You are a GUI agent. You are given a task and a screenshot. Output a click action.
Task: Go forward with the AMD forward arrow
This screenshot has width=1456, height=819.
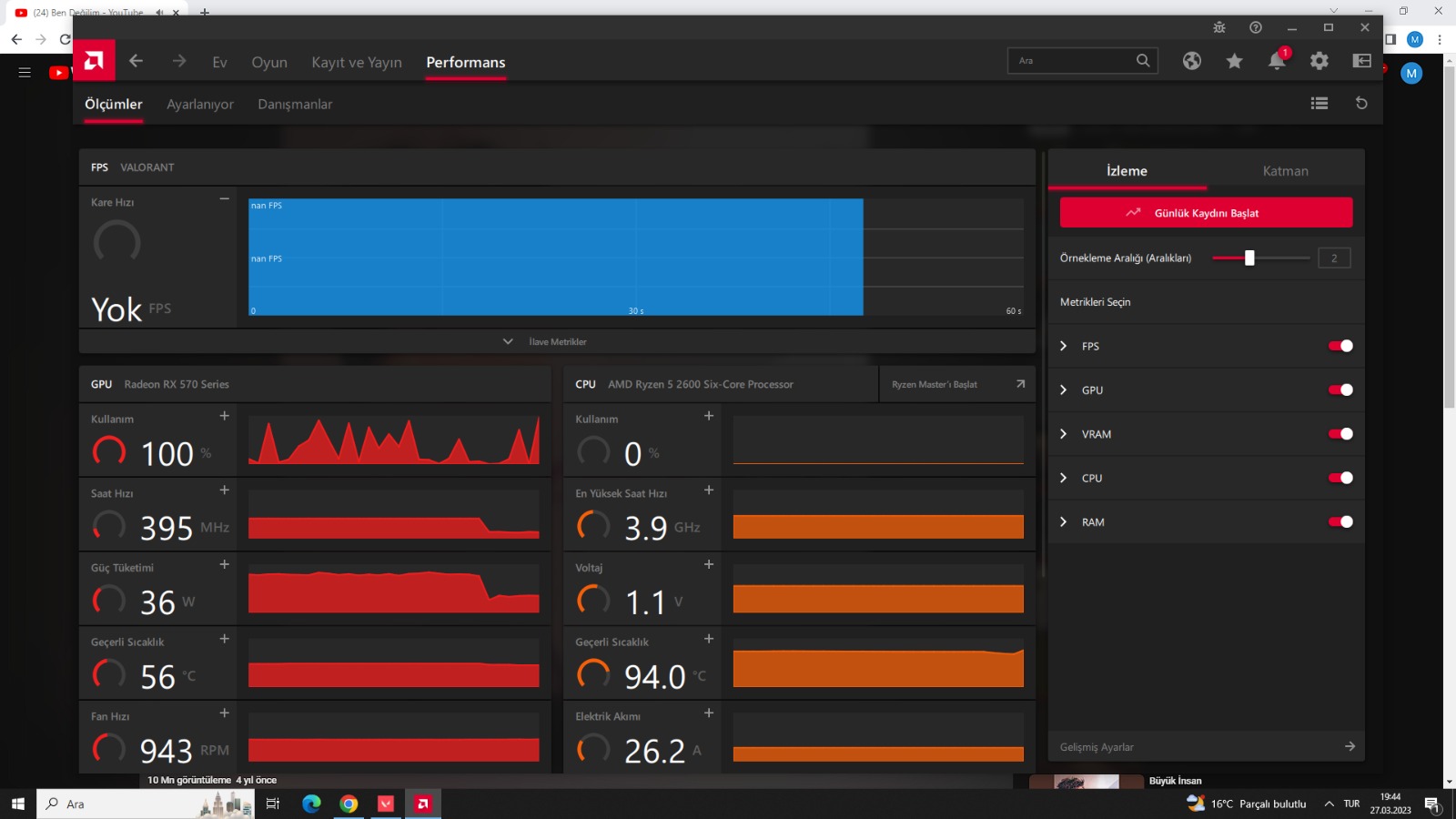pos(179,61)
